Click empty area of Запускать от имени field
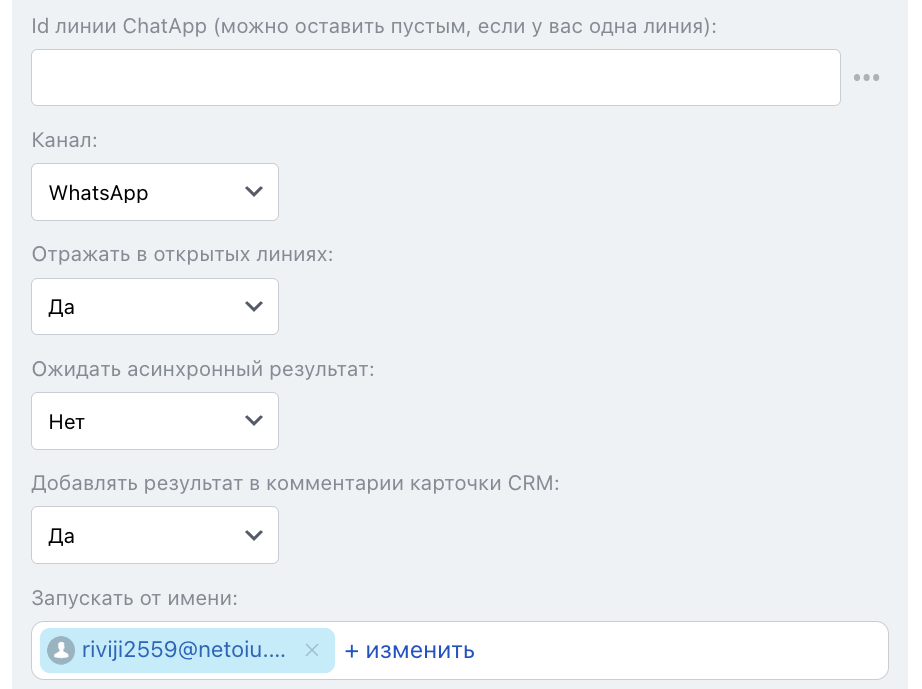The width and height of the screenshot is (922, 689). tap(680, 651)
